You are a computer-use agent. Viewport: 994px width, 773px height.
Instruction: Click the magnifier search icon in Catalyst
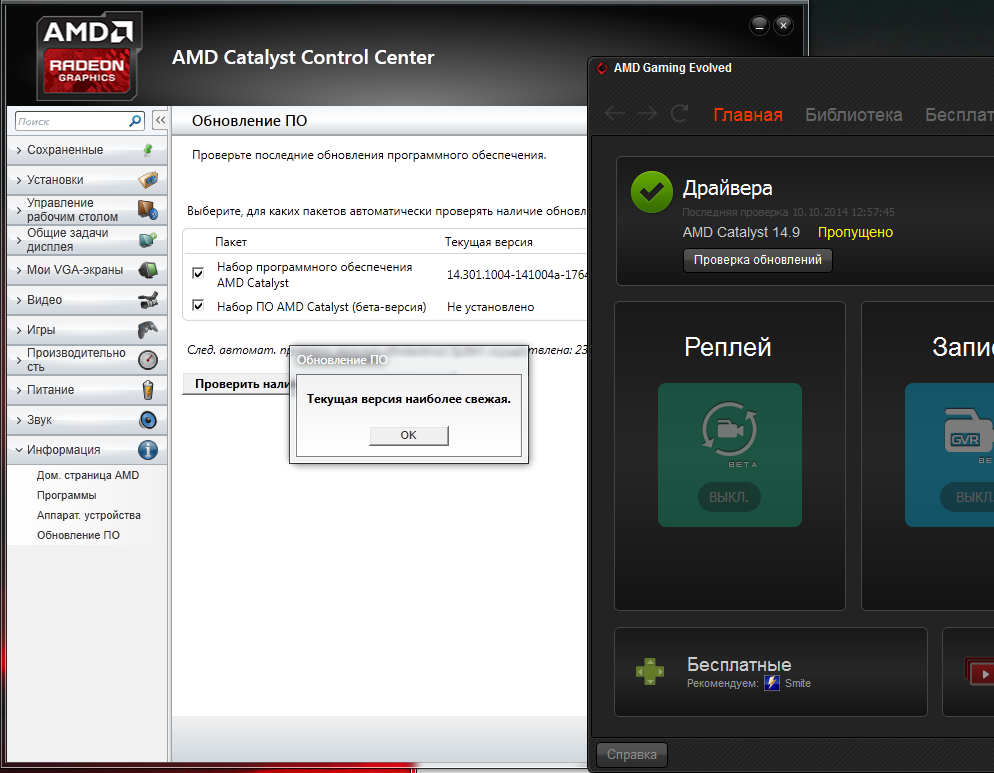click(135, 120)
